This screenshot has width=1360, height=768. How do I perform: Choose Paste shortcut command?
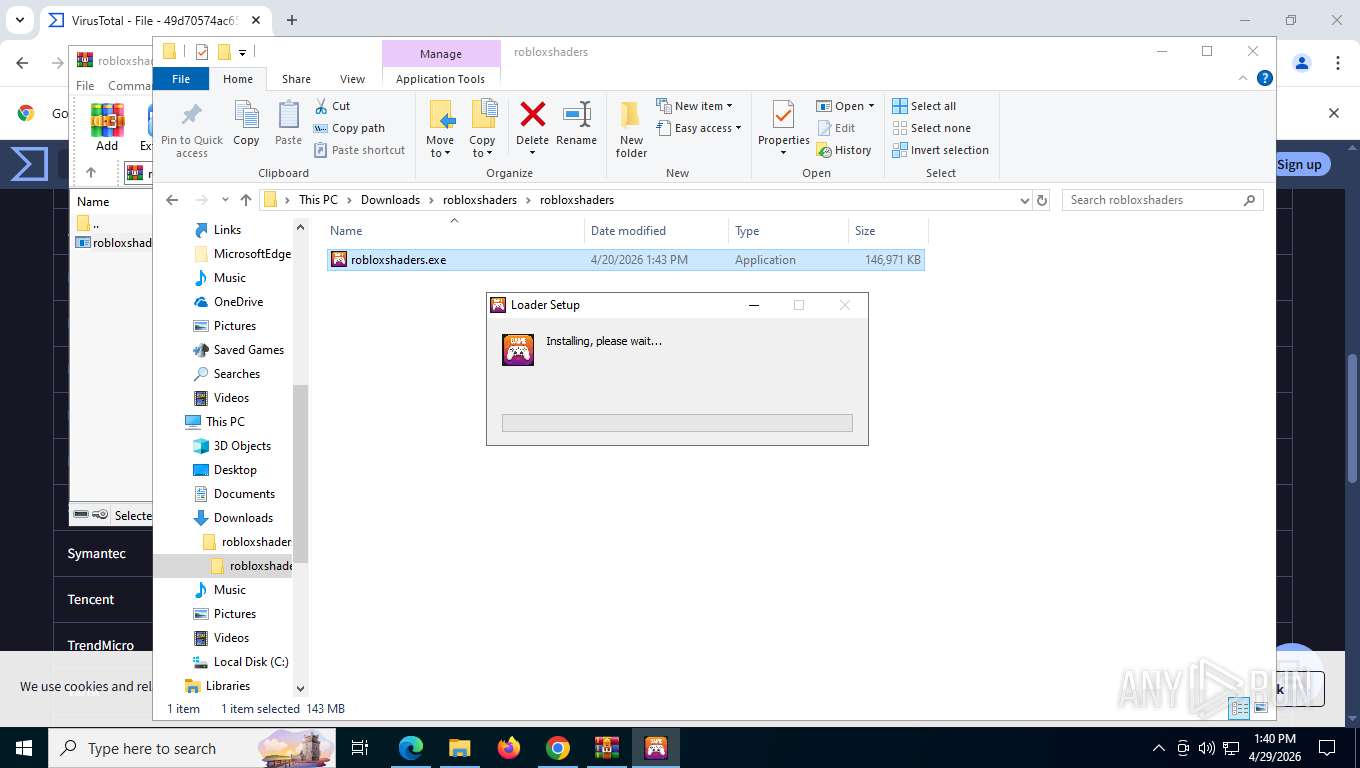(359, 150)
